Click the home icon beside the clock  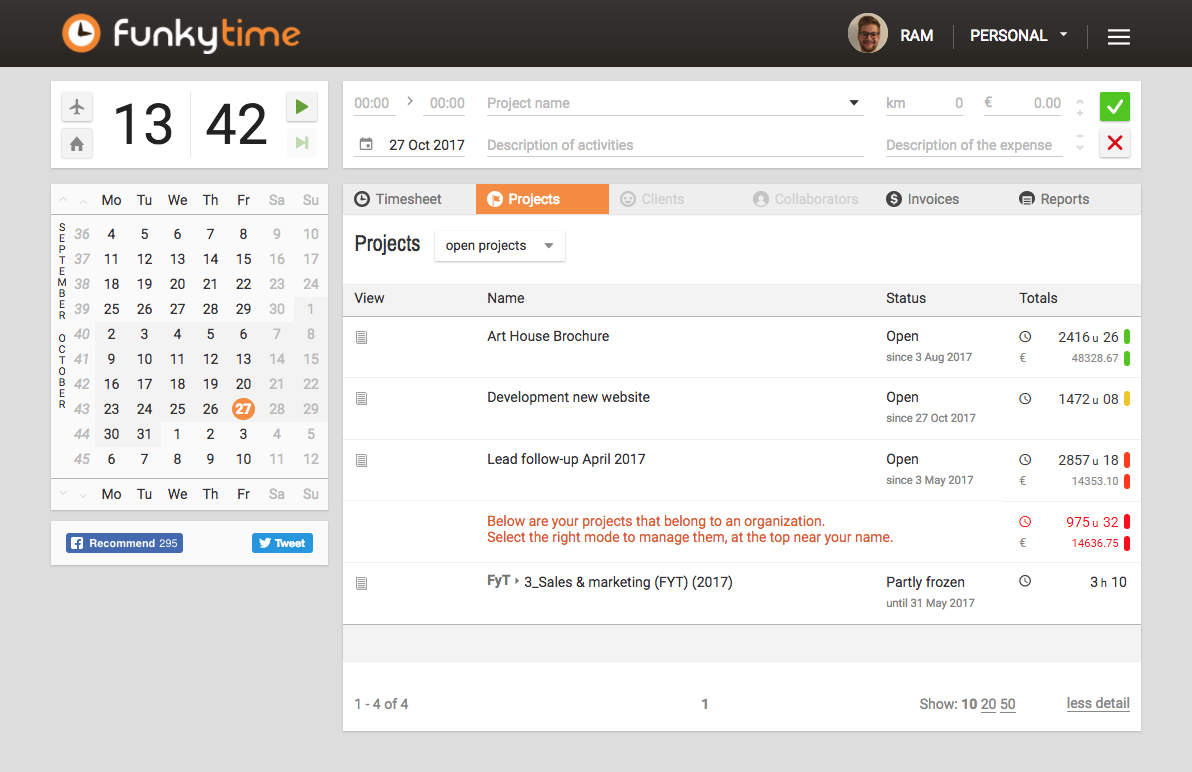pyautogui.click(x=77, y=144)
